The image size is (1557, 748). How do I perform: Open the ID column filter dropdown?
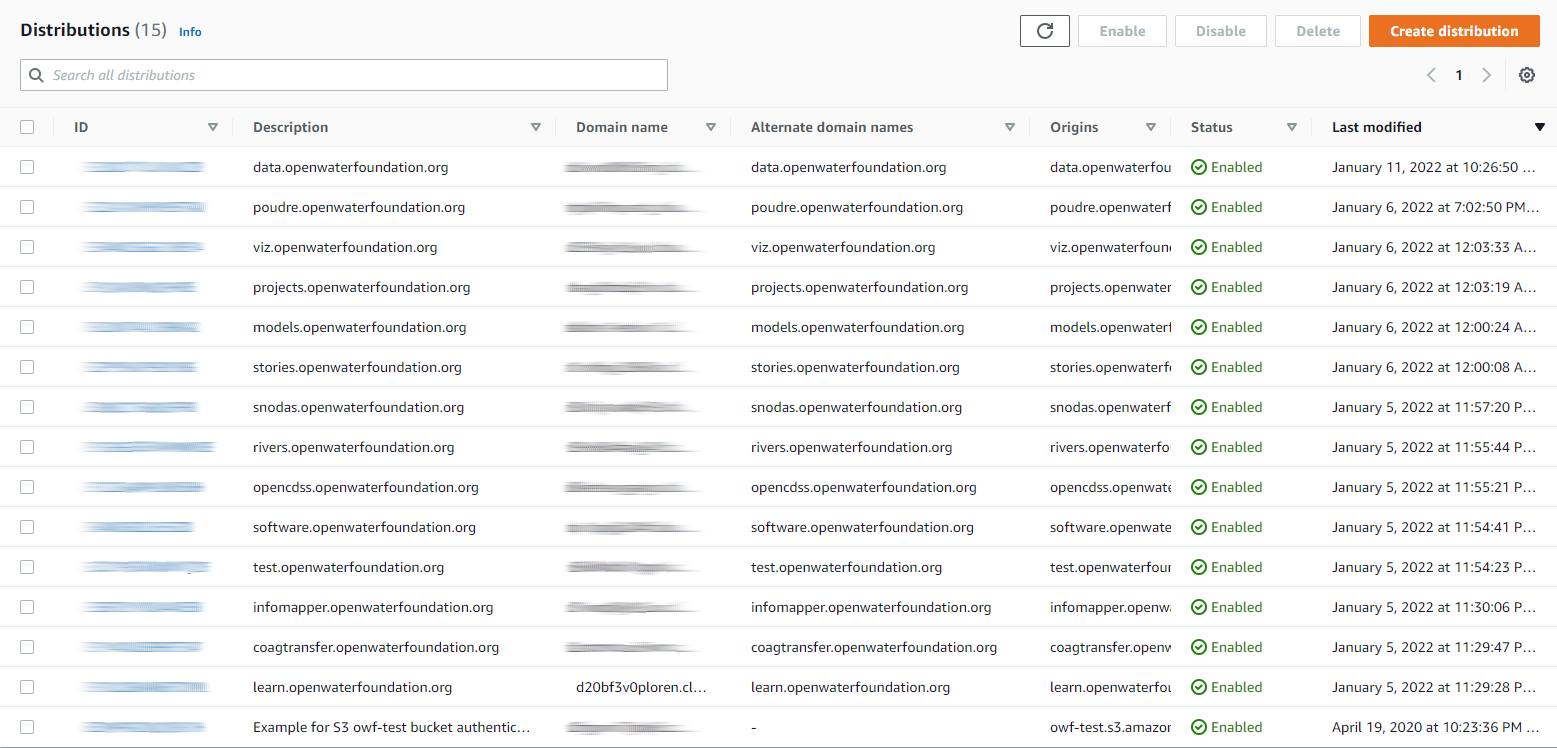tap(213, 127)
